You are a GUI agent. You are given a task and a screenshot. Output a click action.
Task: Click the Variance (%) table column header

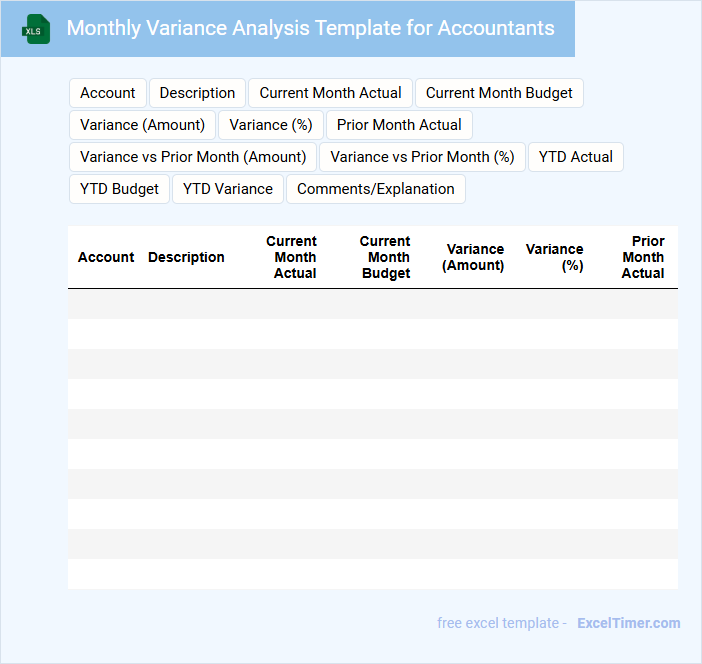(555, 257)
